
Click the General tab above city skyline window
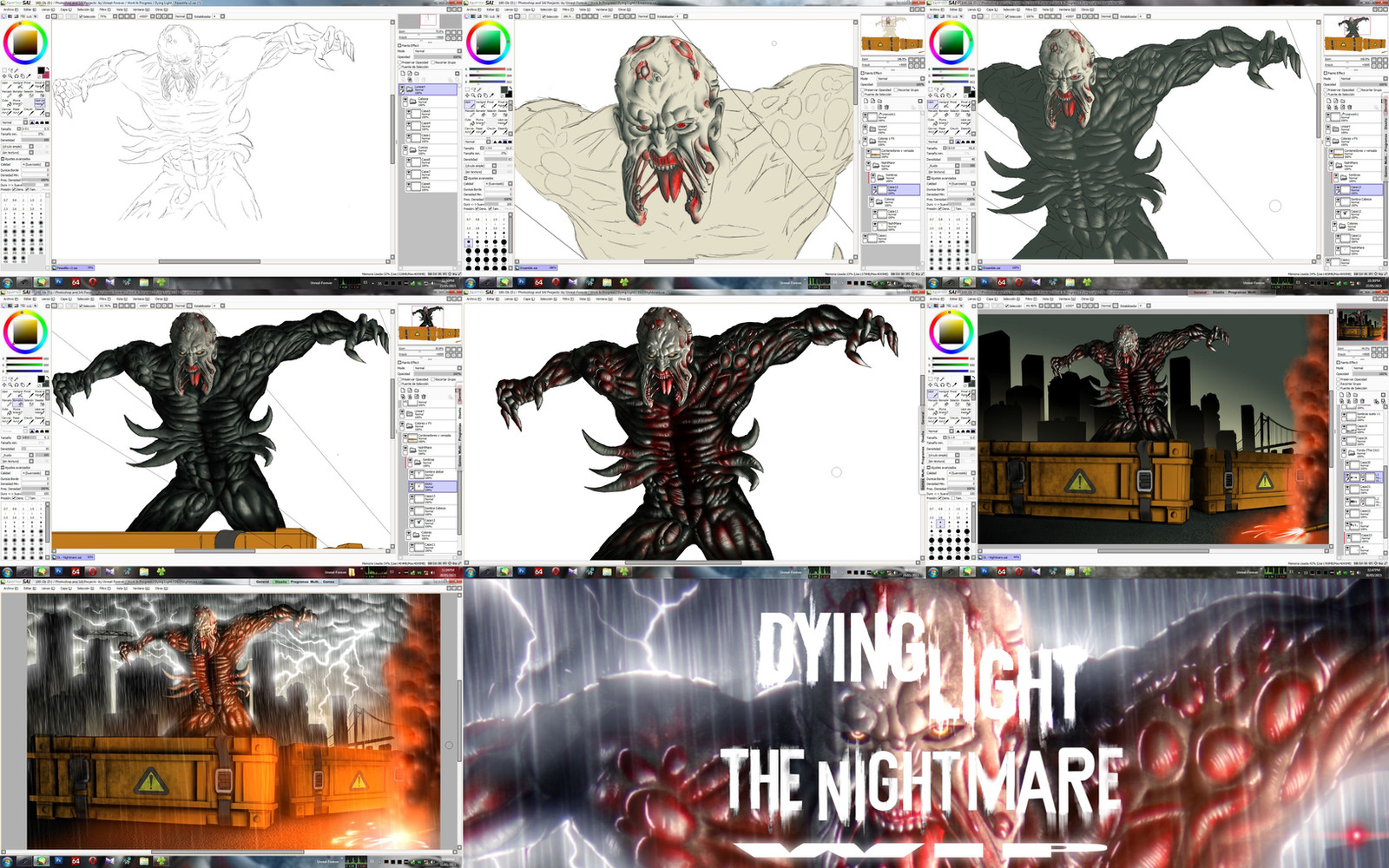tap(1200, 293)
